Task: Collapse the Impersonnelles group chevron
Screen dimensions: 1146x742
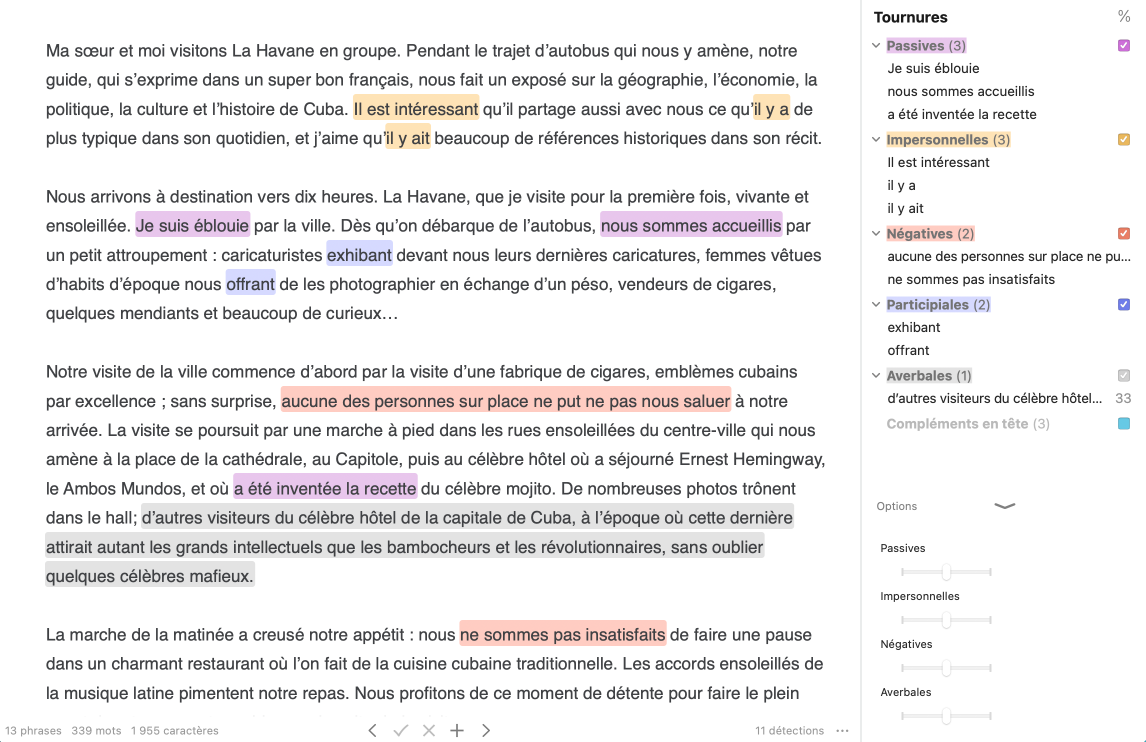Action: [876, 140]
